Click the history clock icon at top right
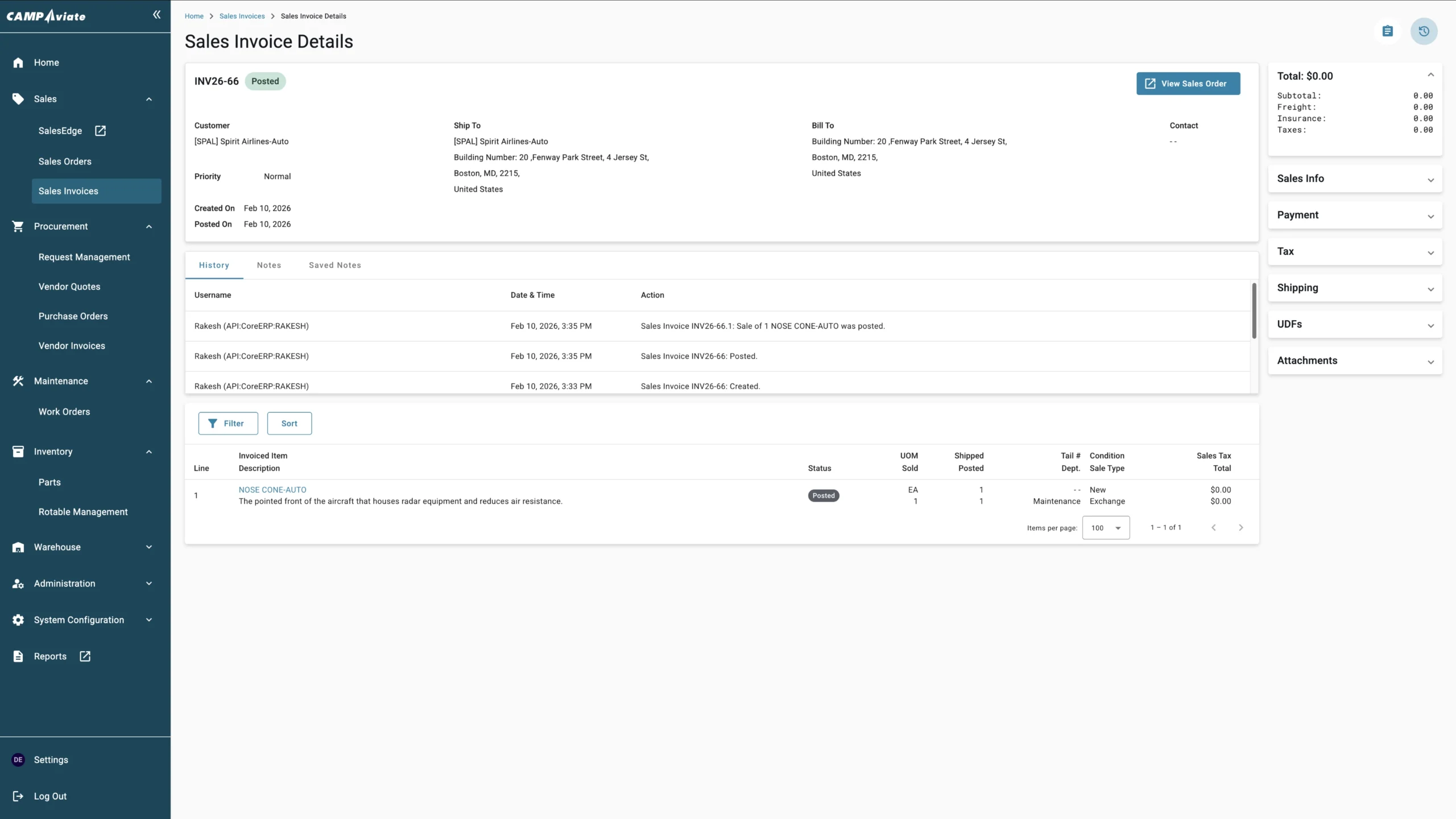The width and height of the screenshot is (1456, 819). (x=1424, y=31)
